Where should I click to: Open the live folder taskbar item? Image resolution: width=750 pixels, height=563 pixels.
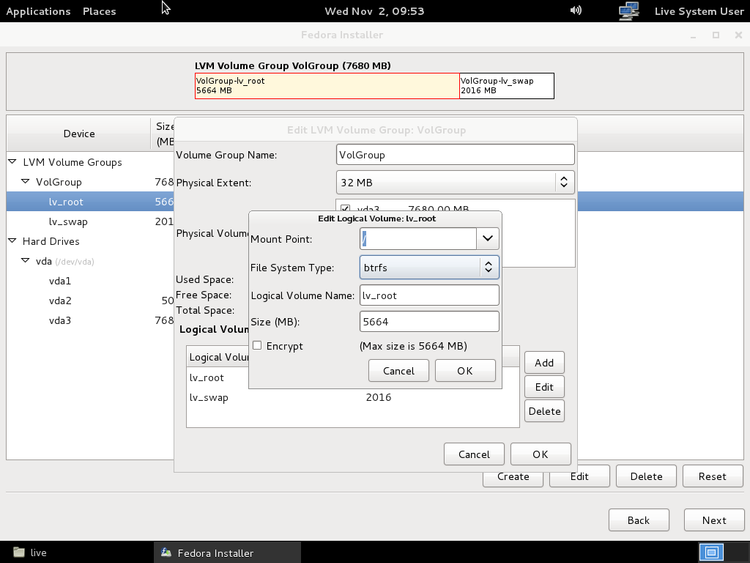pyautogui.click(x=30, y=552)
